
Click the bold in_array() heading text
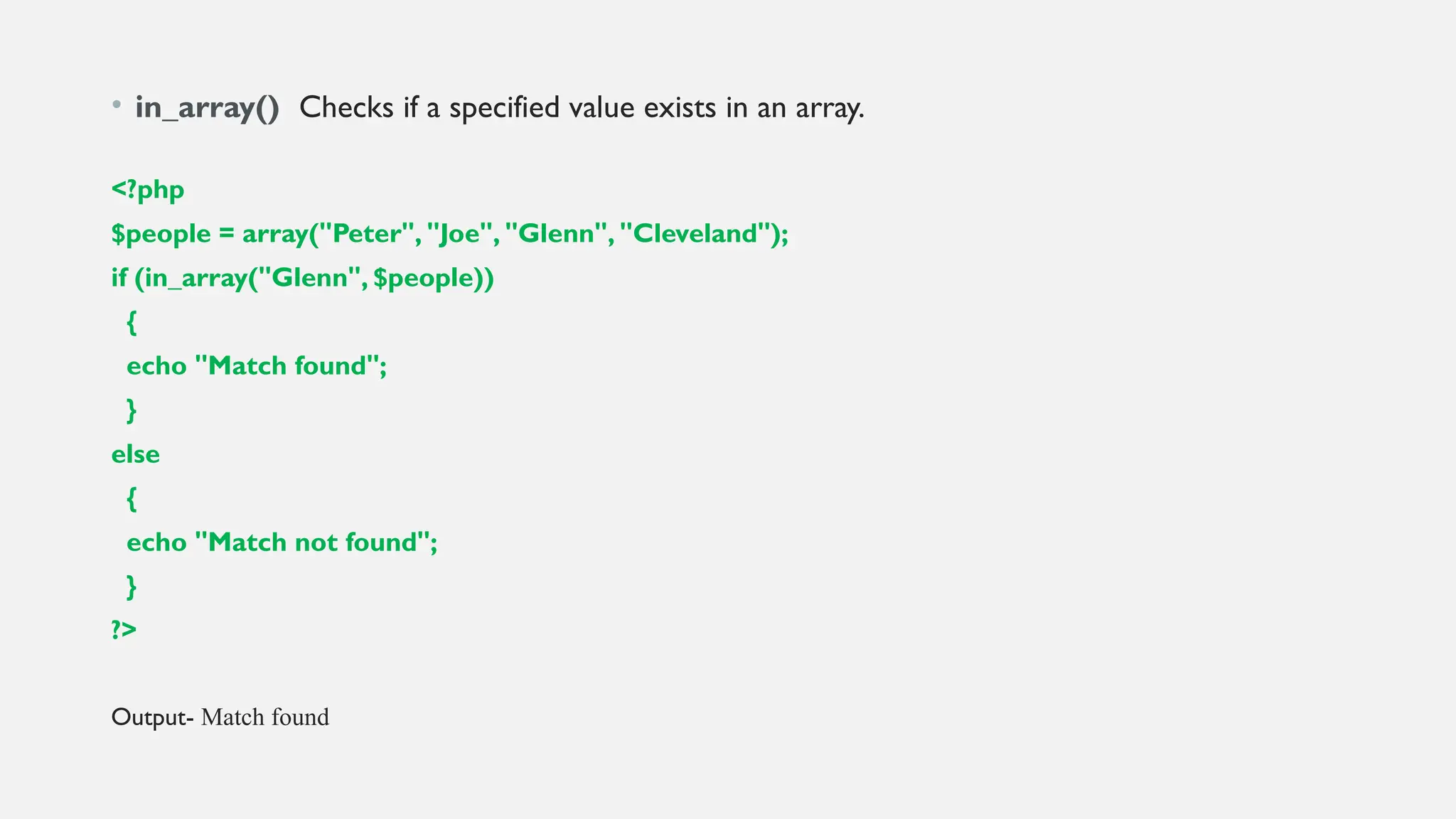pos(207,108)
